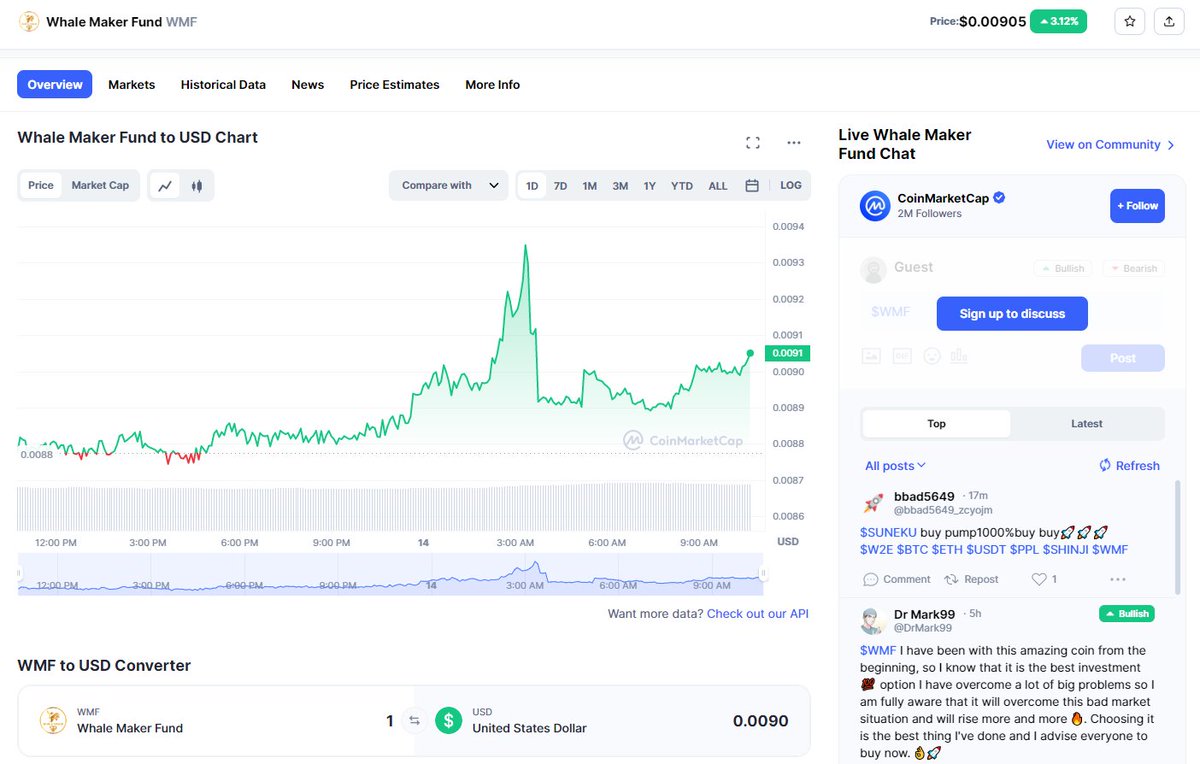Click the Whale Maker Fund logo icon in header
1200x764 pixels.
(x=30, y=21)
